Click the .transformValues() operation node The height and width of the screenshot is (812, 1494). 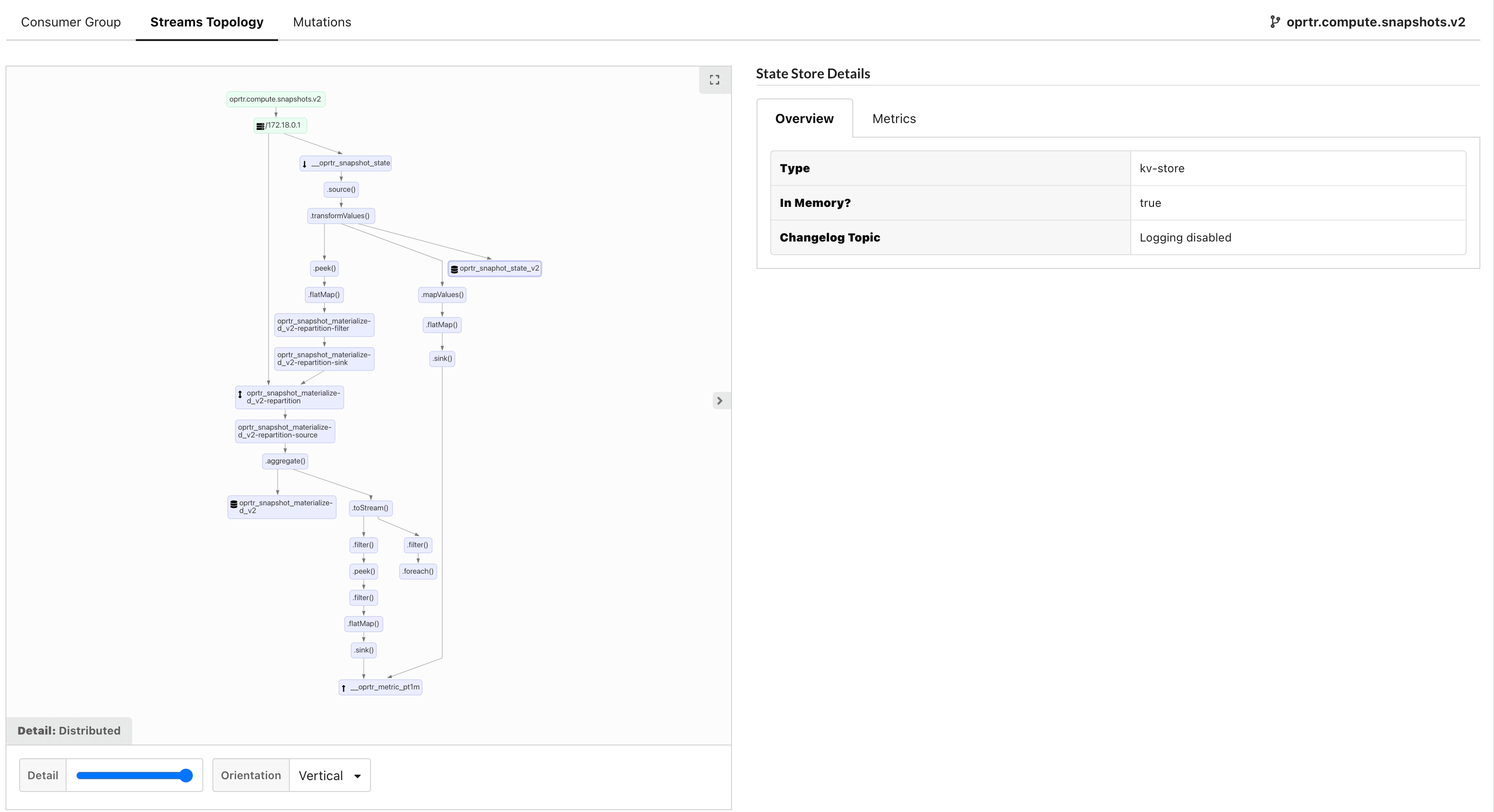click(341, 215)
